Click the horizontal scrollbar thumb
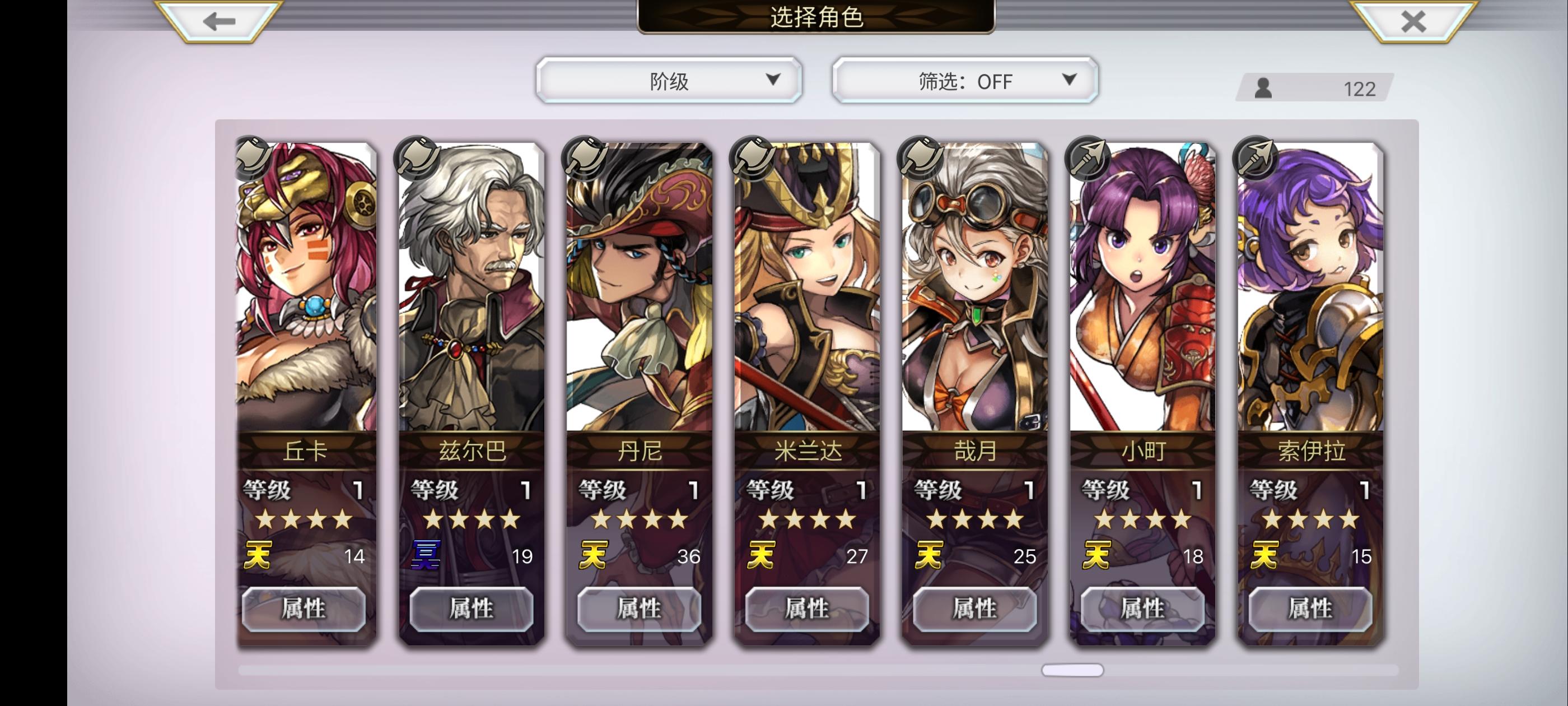The height and width of the screenshot is (706, 1568). pyautogui.click(x=1072, y=670)
